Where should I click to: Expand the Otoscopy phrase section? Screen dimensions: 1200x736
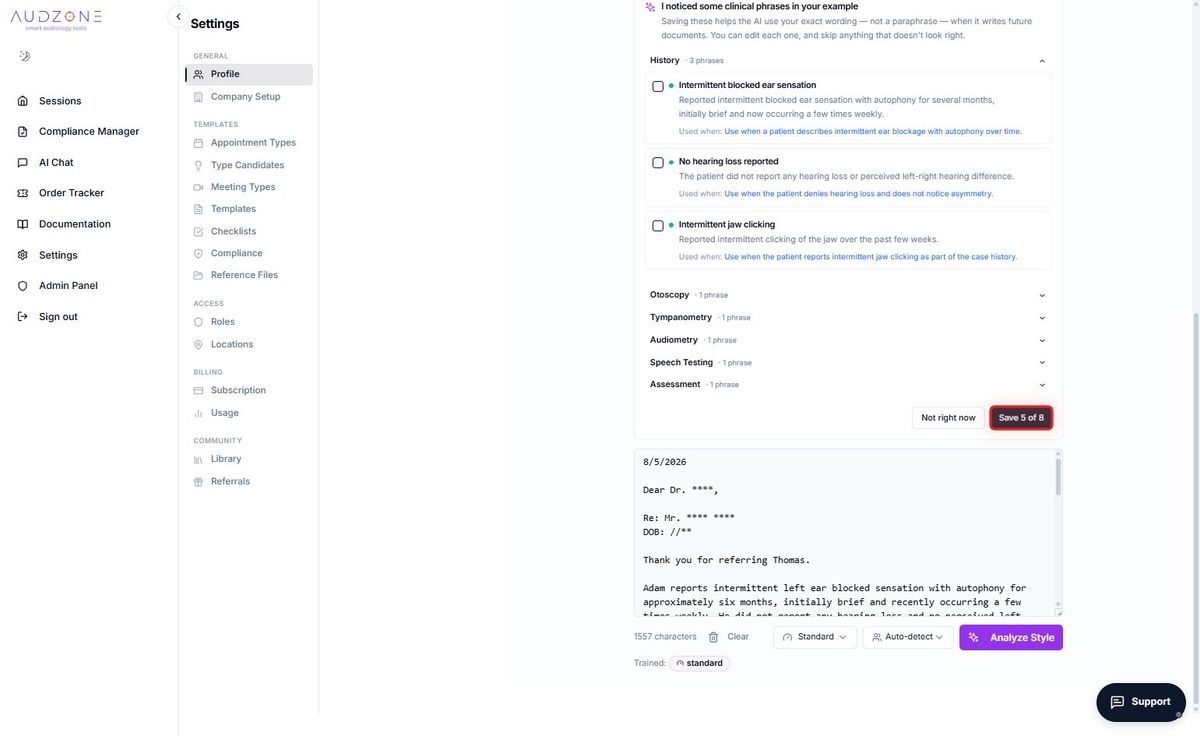[x=848, y=295]
